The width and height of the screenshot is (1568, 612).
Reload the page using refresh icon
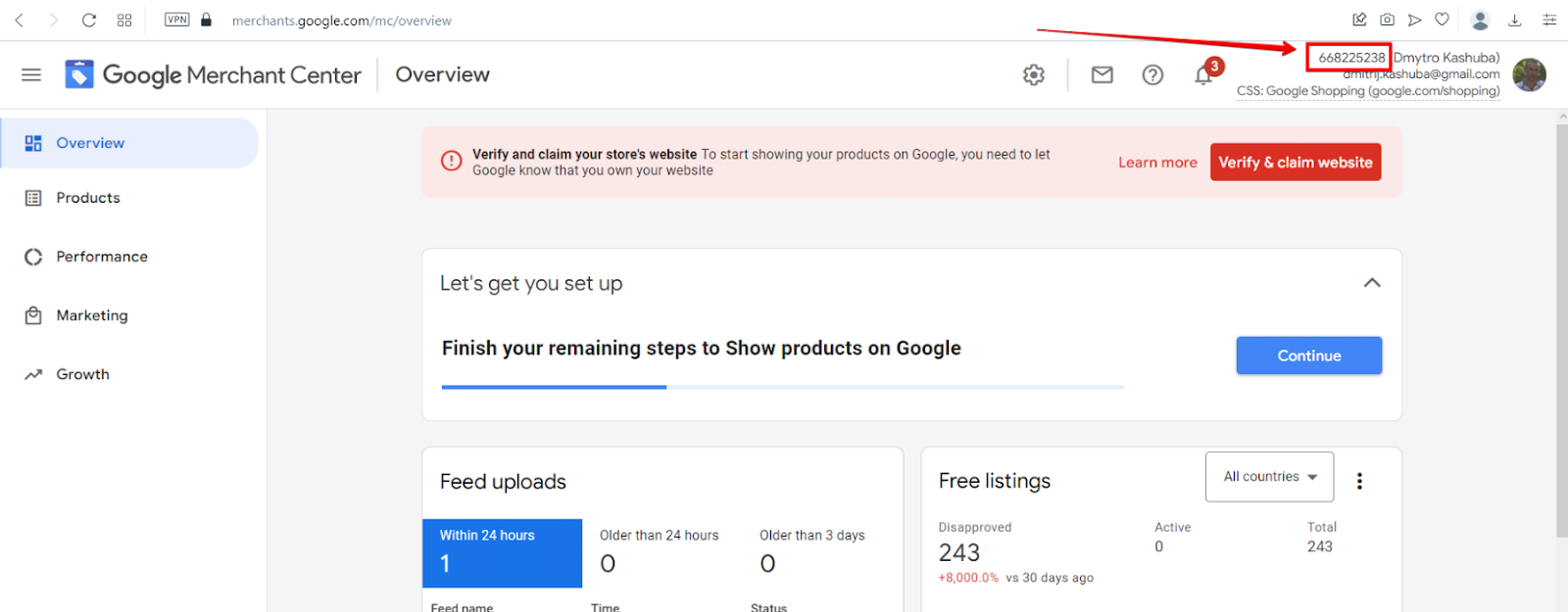click(x=89, y=20)
